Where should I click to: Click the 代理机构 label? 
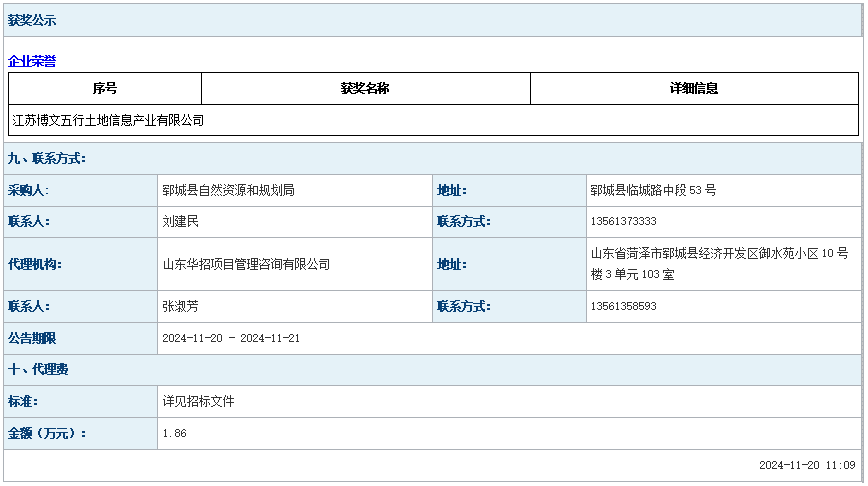35,265
